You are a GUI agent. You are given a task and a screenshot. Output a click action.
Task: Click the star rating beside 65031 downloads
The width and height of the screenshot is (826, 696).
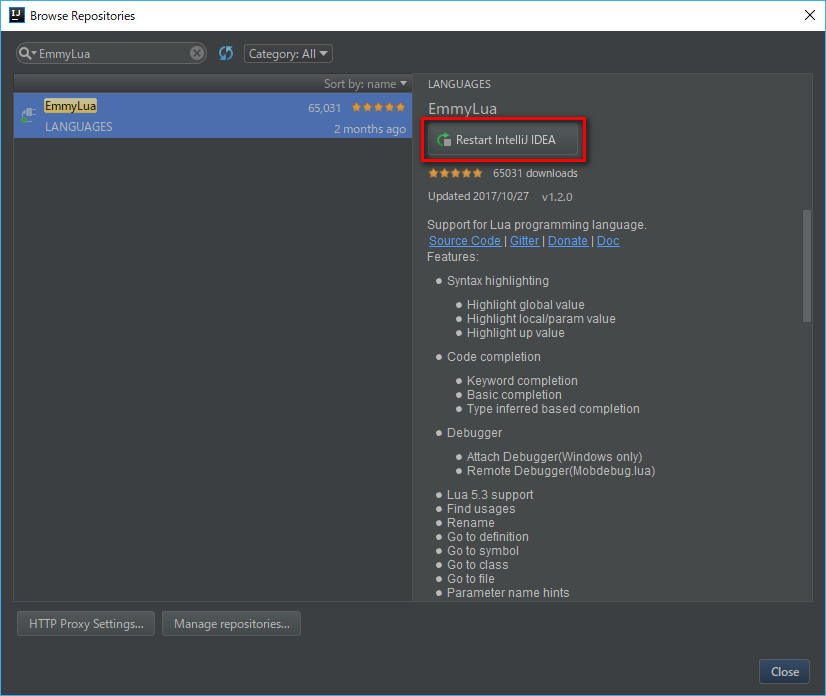click(x=455, y=173)
